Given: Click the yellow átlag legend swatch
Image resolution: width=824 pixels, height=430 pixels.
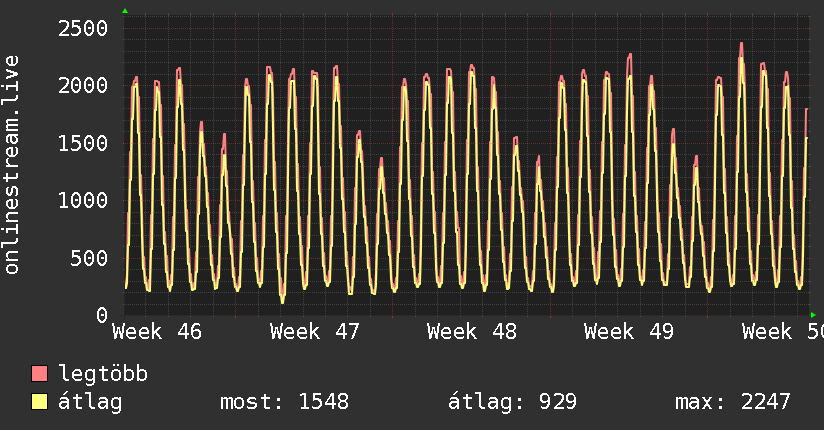Looking at the screenshot, I should [x=39, y=402].
